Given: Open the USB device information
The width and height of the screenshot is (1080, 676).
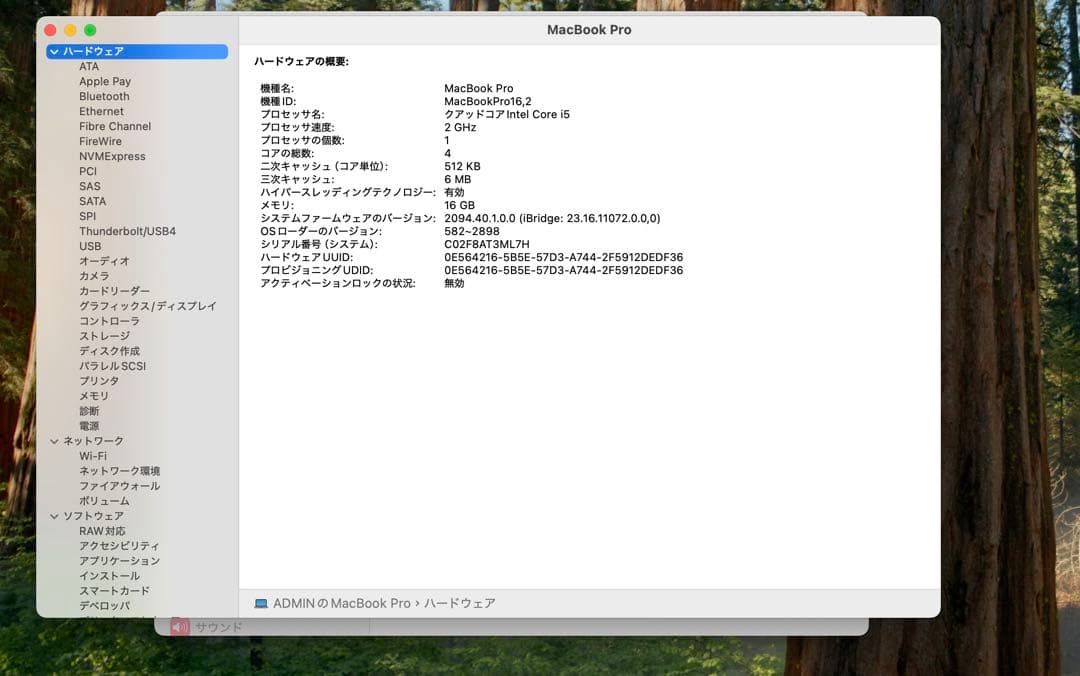Looking at the screenshot, I should coord(90,246).
